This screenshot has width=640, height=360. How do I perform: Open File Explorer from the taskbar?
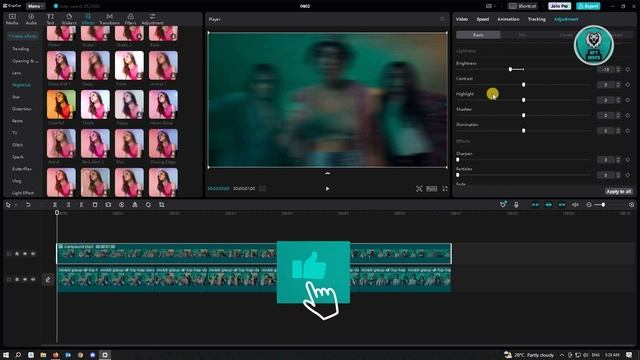point(43,355)
